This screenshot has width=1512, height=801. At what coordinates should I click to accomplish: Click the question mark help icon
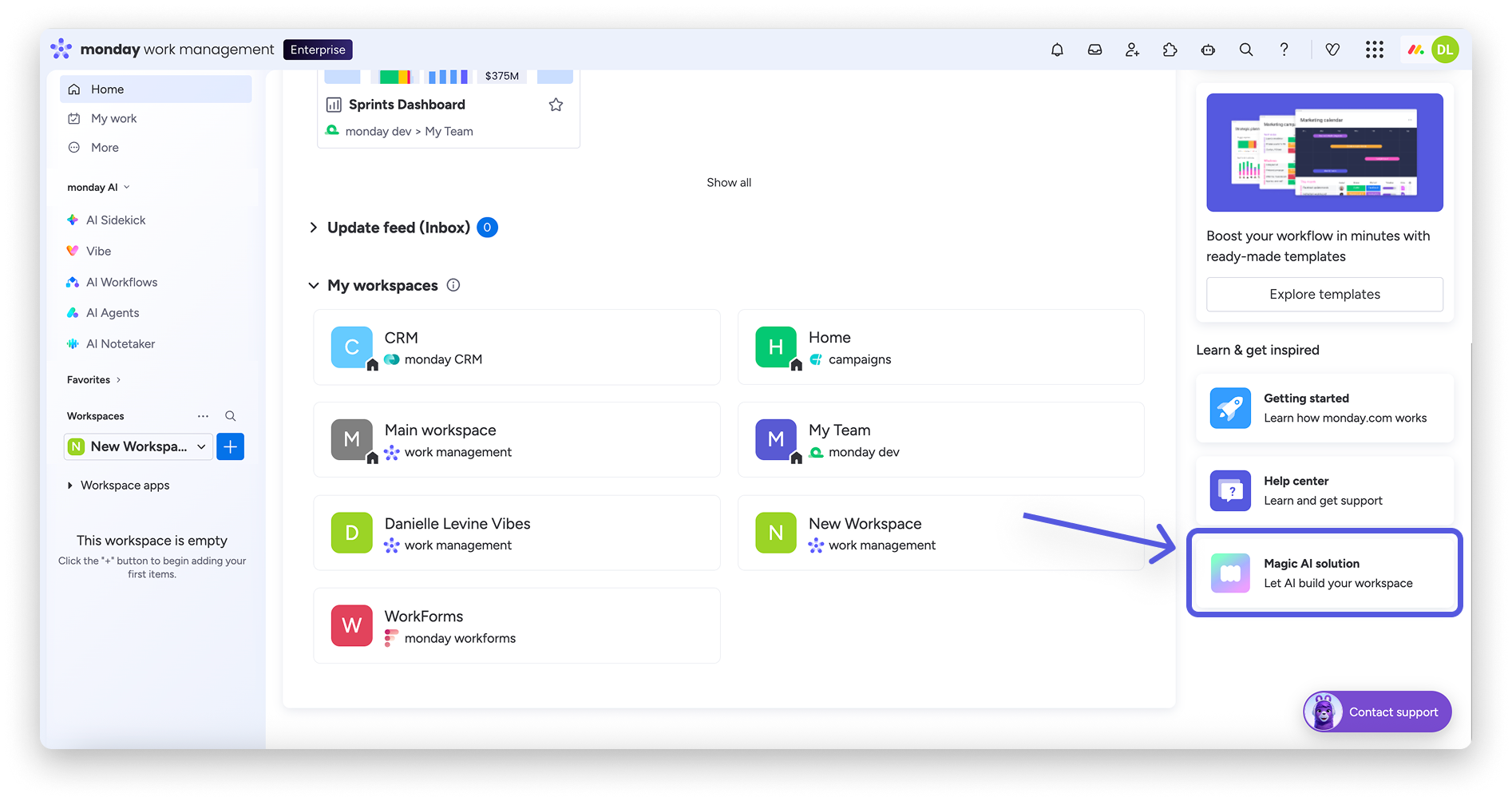coord(1284,50)
